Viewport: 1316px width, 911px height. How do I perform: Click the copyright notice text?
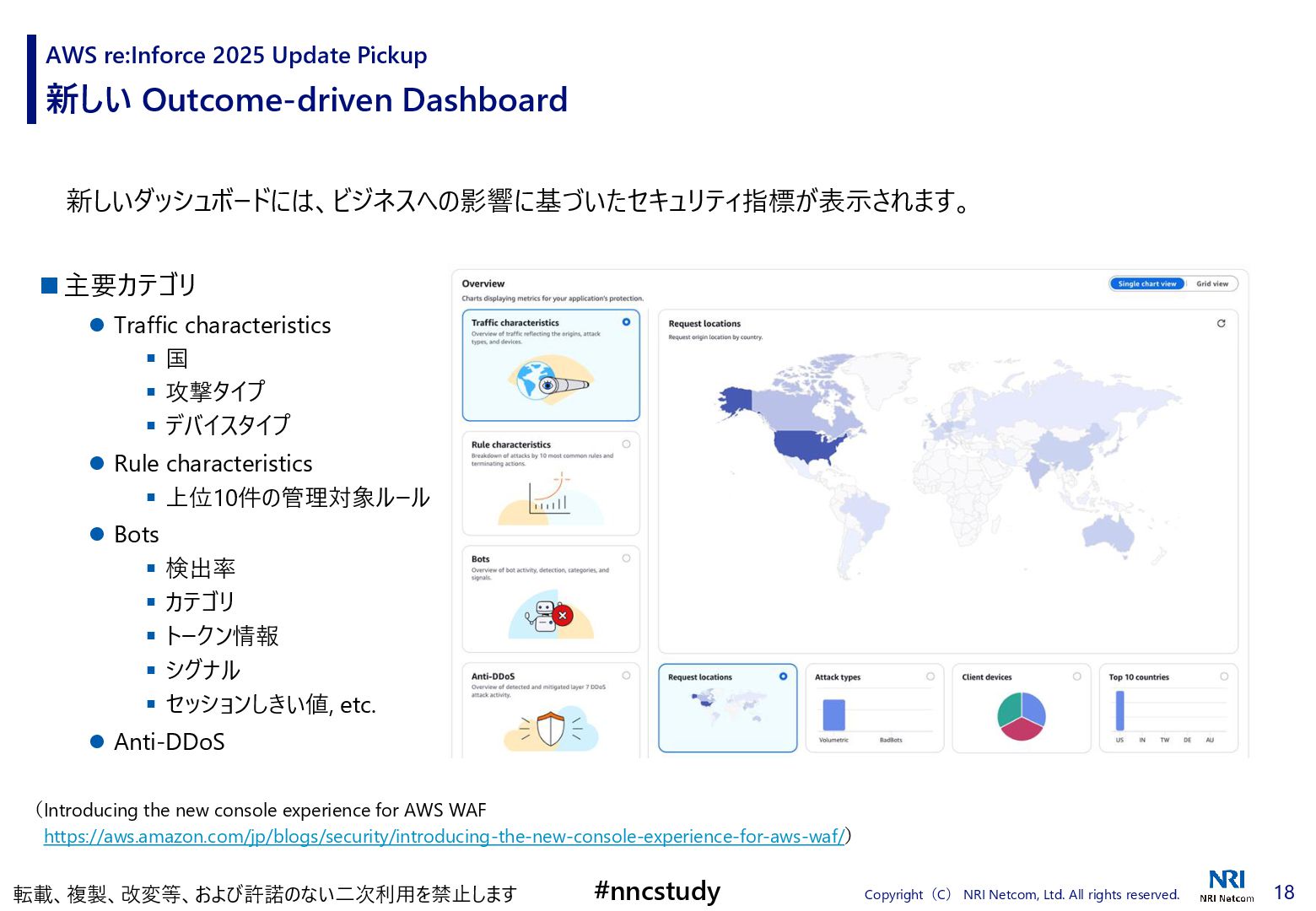coord(1022,894)
